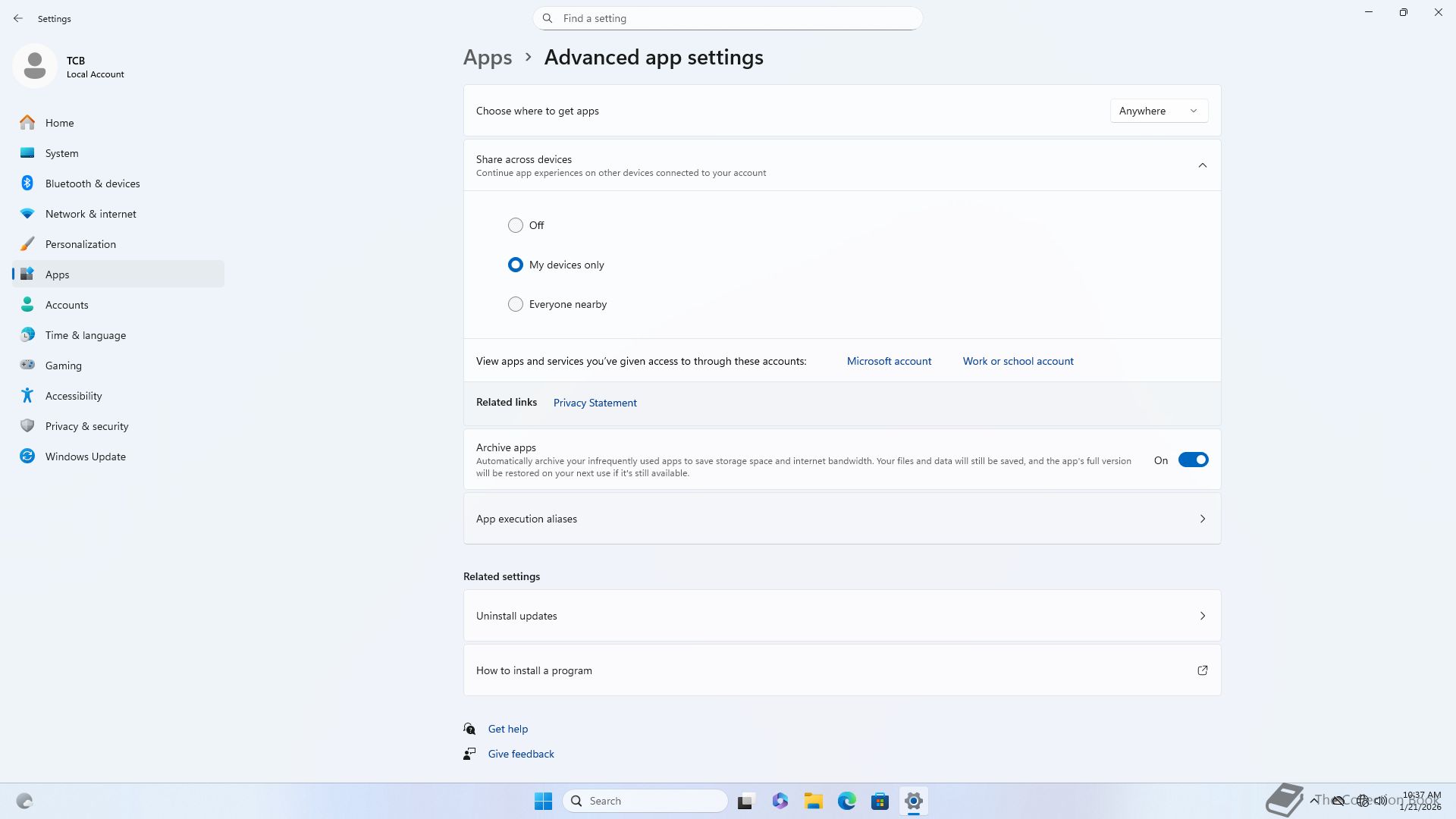Launch File Explorer from the taskbar
The height and width of the screenshot is (819, 1456).
pos(813,801)
